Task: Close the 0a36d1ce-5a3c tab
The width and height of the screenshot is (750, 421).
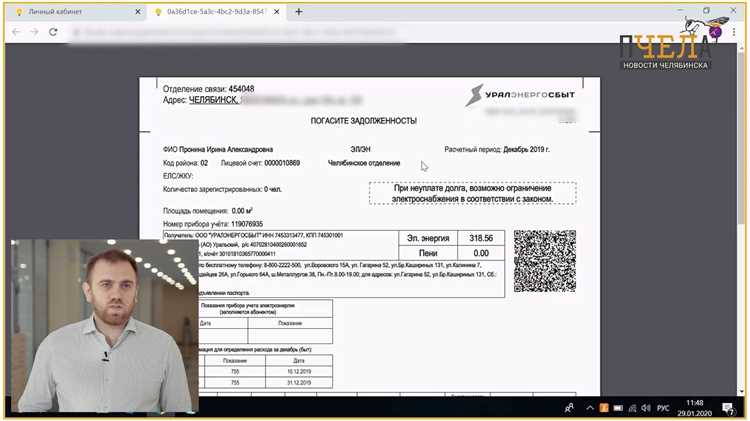Action: click(x=276, y=12)
